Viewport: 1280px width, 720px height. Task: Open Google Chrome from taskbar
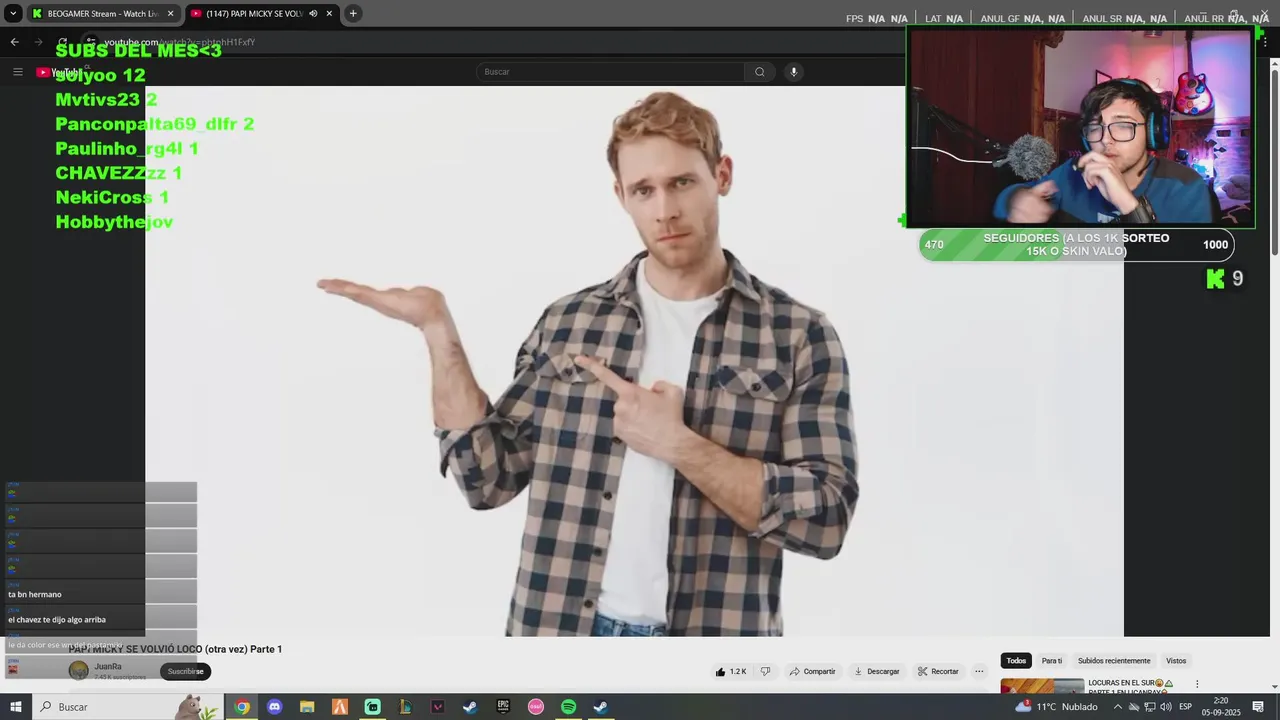coord(242,707)
